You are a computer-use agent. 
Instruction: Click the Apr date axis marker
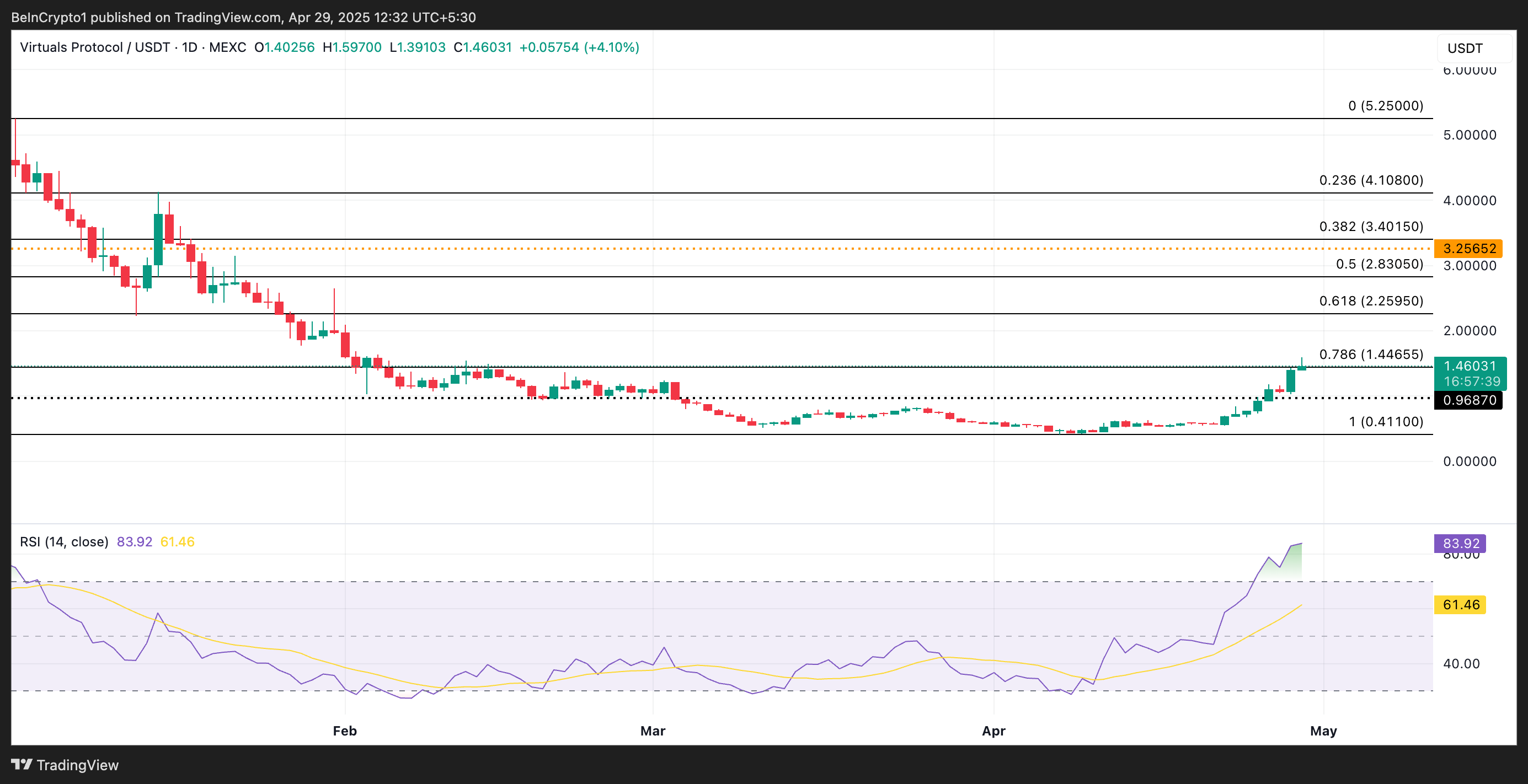coord(993,731)
